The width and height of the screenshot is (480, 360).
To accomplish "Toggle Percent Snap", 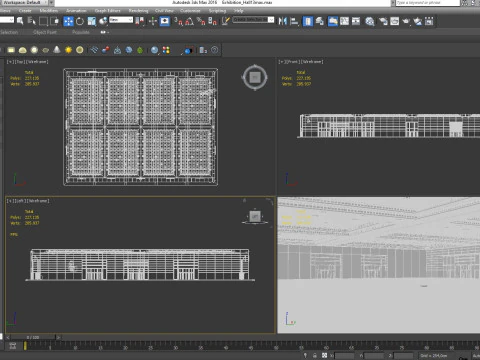I will point(201,21).
